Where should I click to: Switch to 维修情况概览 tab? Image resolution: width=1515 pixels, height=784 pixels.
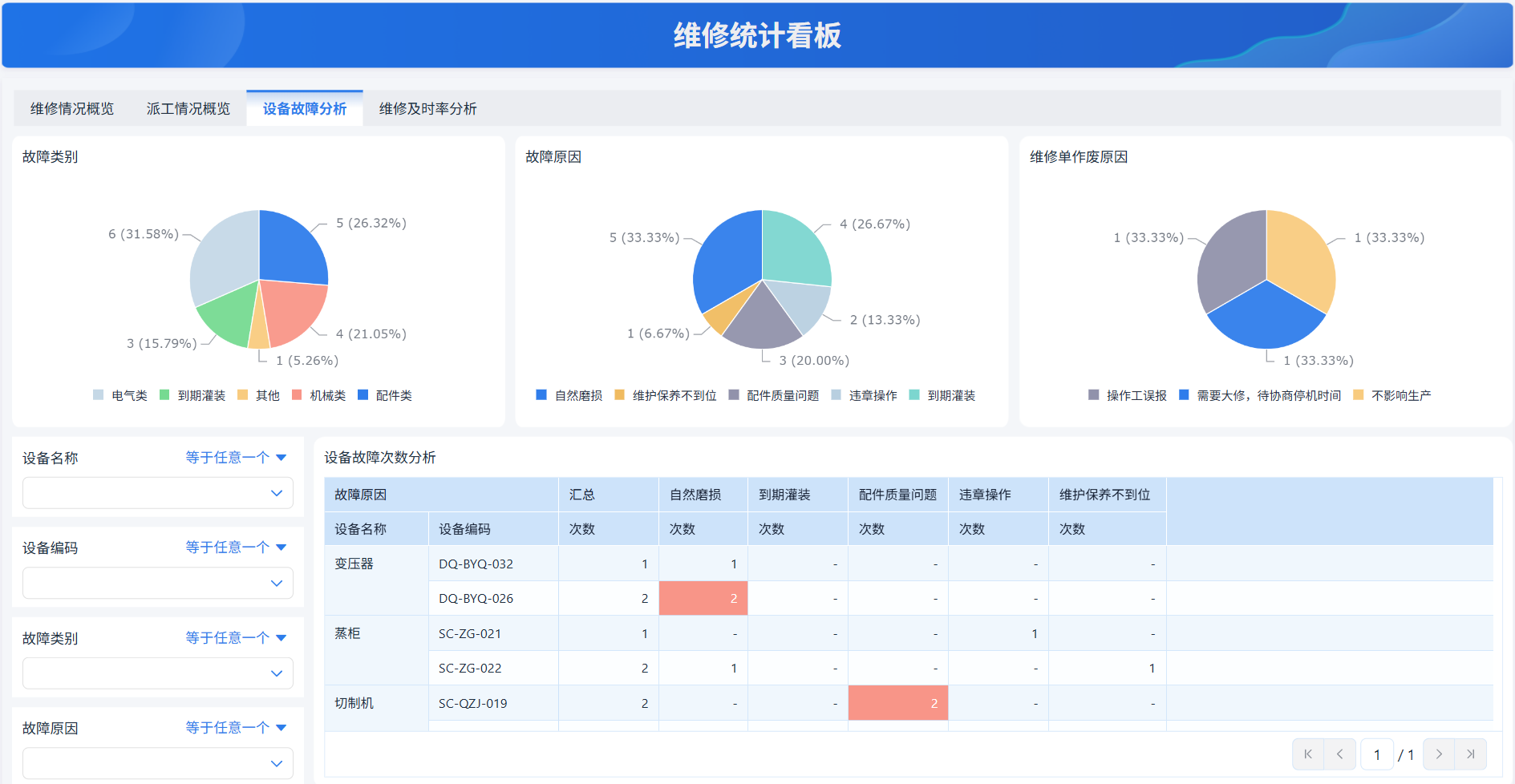pyautogui.click(x=72, y=108)
